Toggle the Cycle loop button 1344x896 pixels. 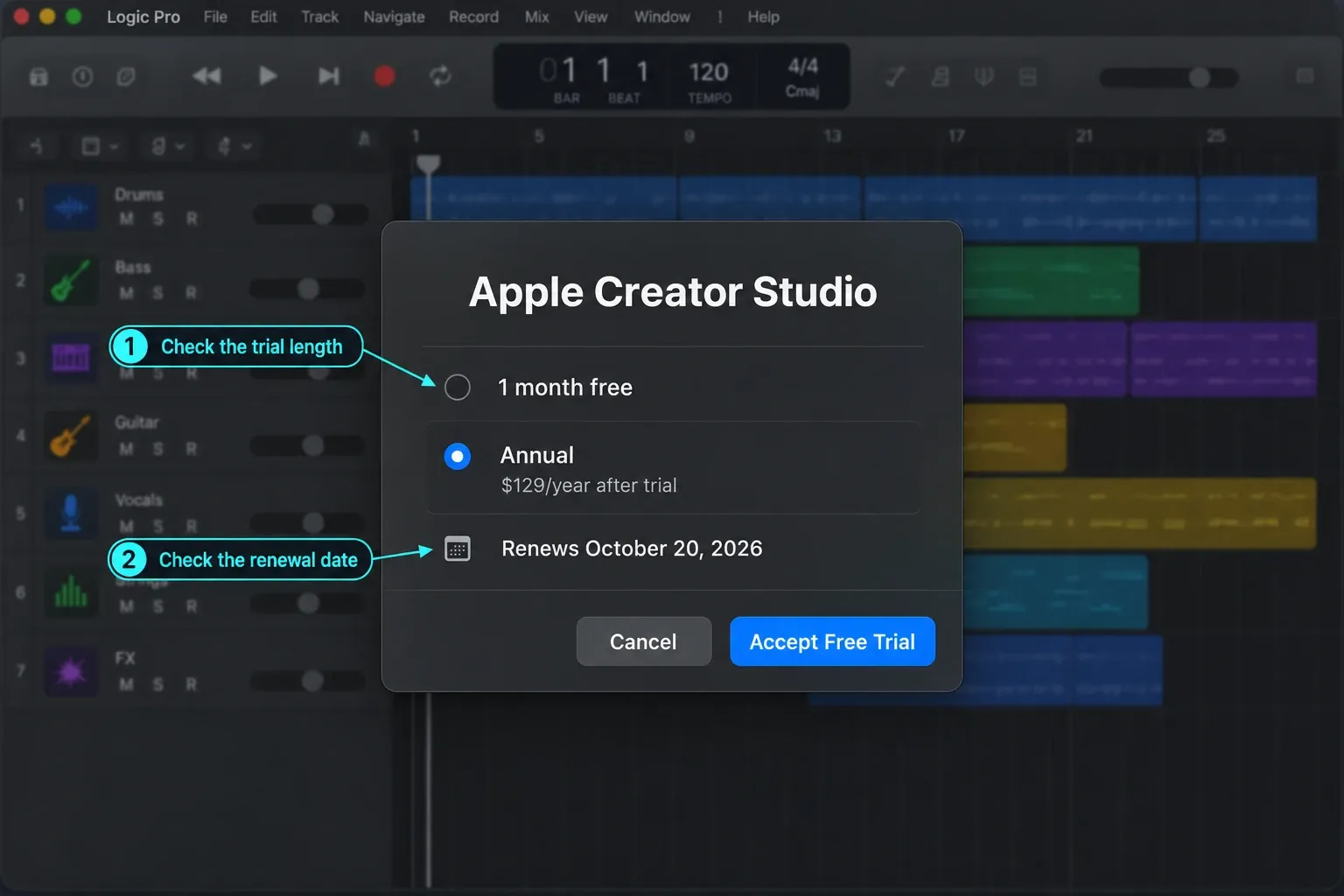pos(440,76)
